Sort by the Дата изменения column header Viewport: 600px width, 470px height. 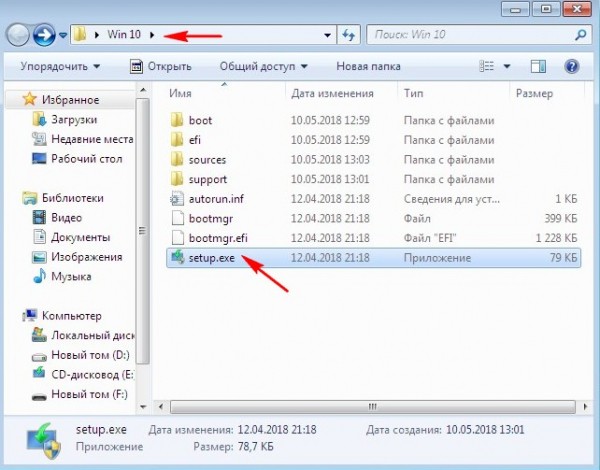[x=332, y=93]
